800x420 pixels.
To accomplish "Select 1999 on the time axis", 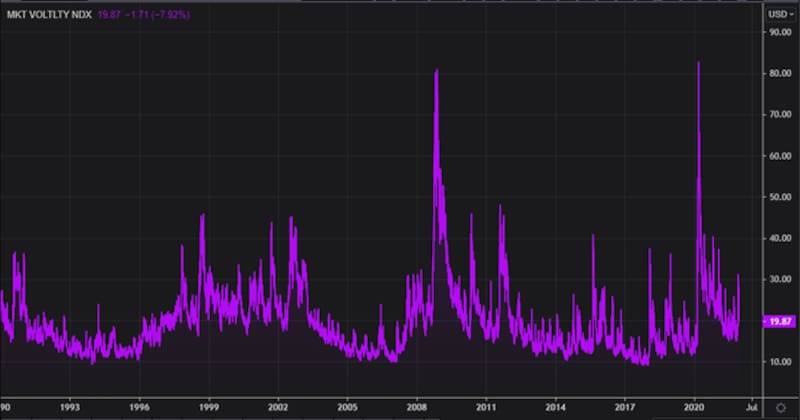I will pyautogui.click(x=208, y=407).
